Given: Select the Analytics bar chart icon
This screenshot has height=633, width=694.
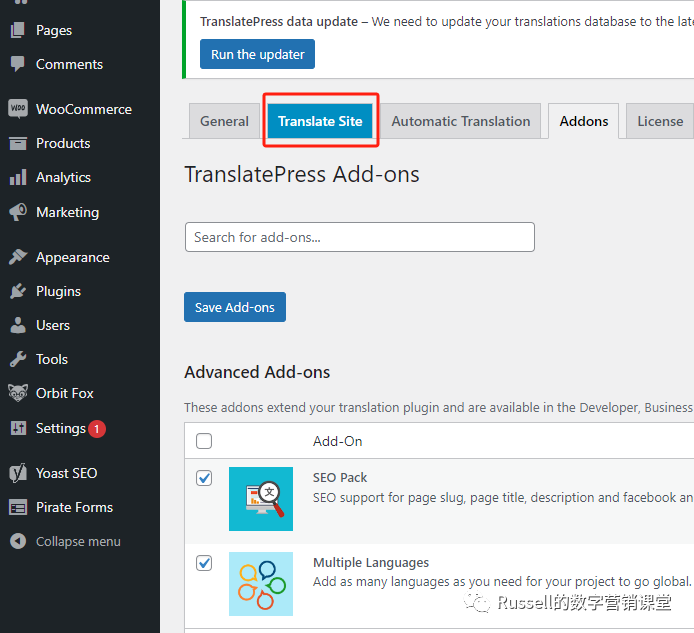Looking at the screenshot, I should (x=18, y=177).
